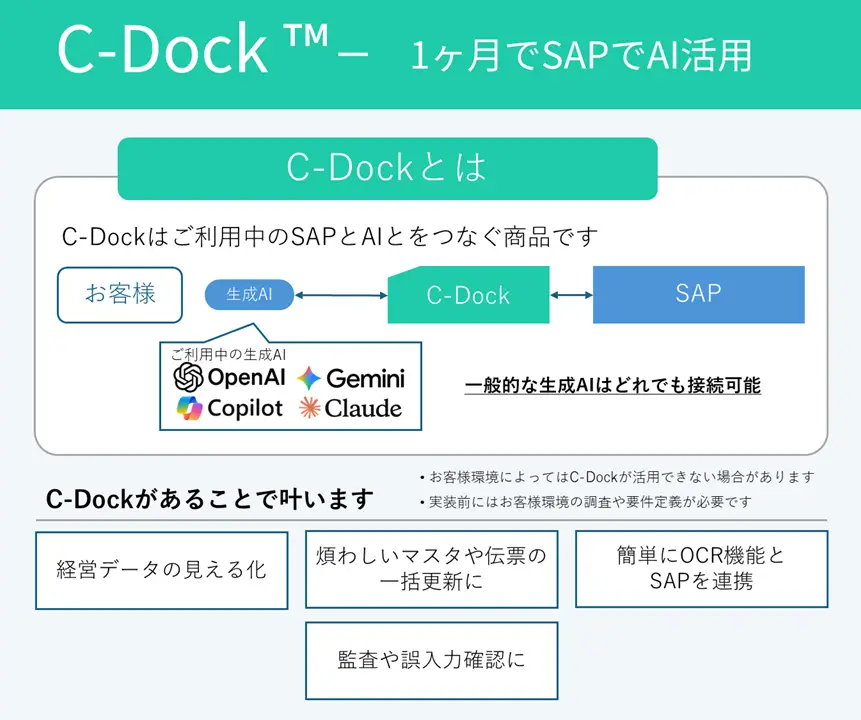The image size is (861, 720).
Task: Select the 経営データの見える化 box
Action: pos(162,570)
